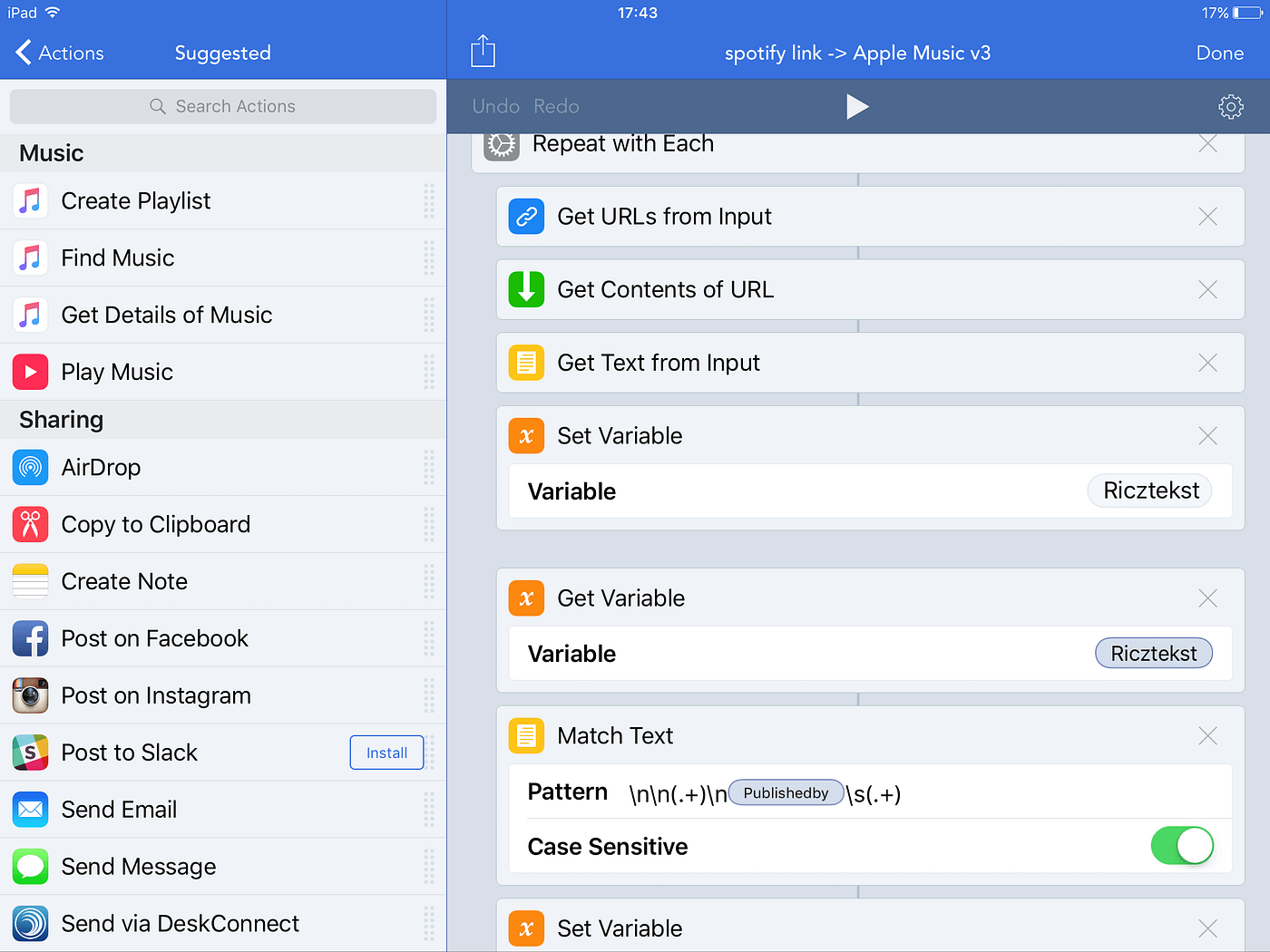Disable the Case Sensitive toggle
The image size is (1270, 952).
coord(1182,846)
